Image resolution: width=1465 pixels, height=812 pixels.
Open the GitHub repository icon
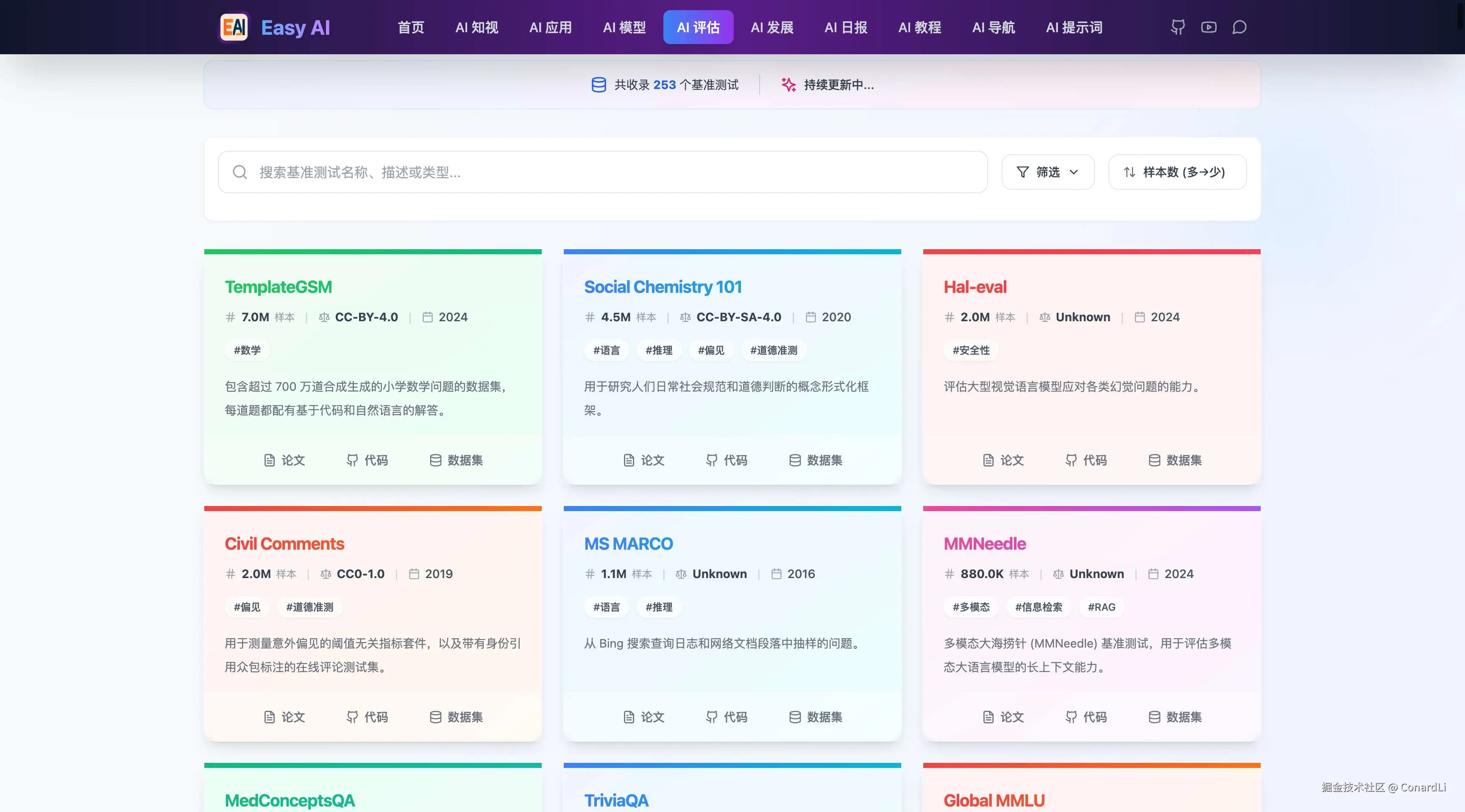point(1177,27)
